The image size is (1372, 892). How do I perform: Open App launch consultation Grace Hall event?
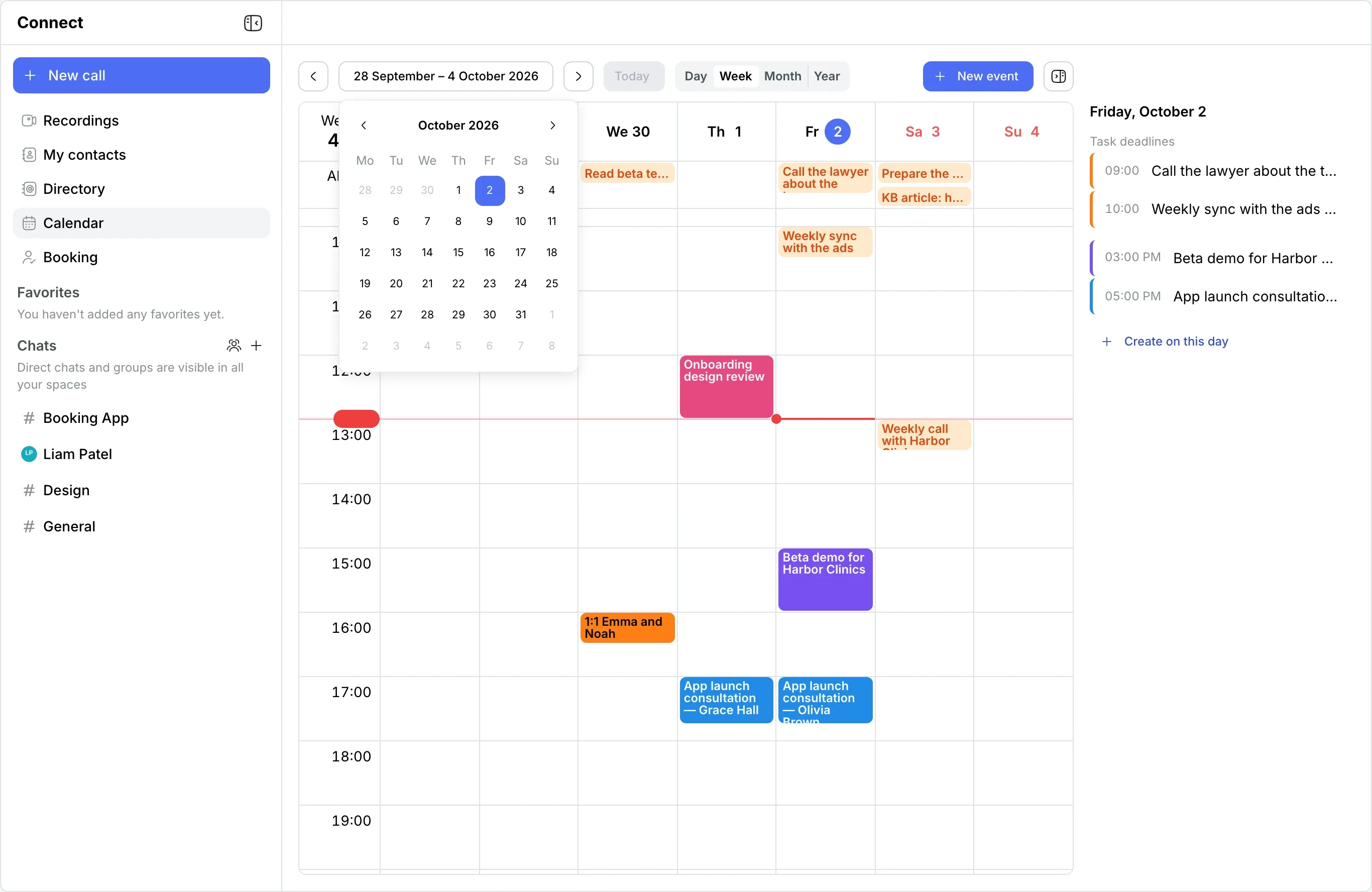tap(726, 700)
